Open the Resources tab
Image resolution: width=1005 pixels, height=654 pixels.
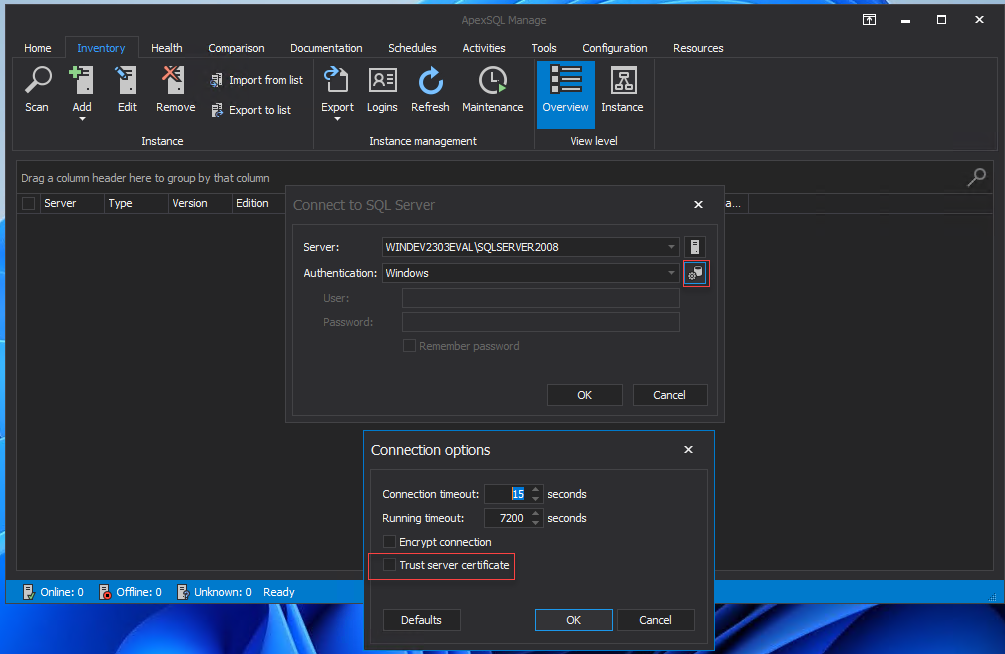698,48
